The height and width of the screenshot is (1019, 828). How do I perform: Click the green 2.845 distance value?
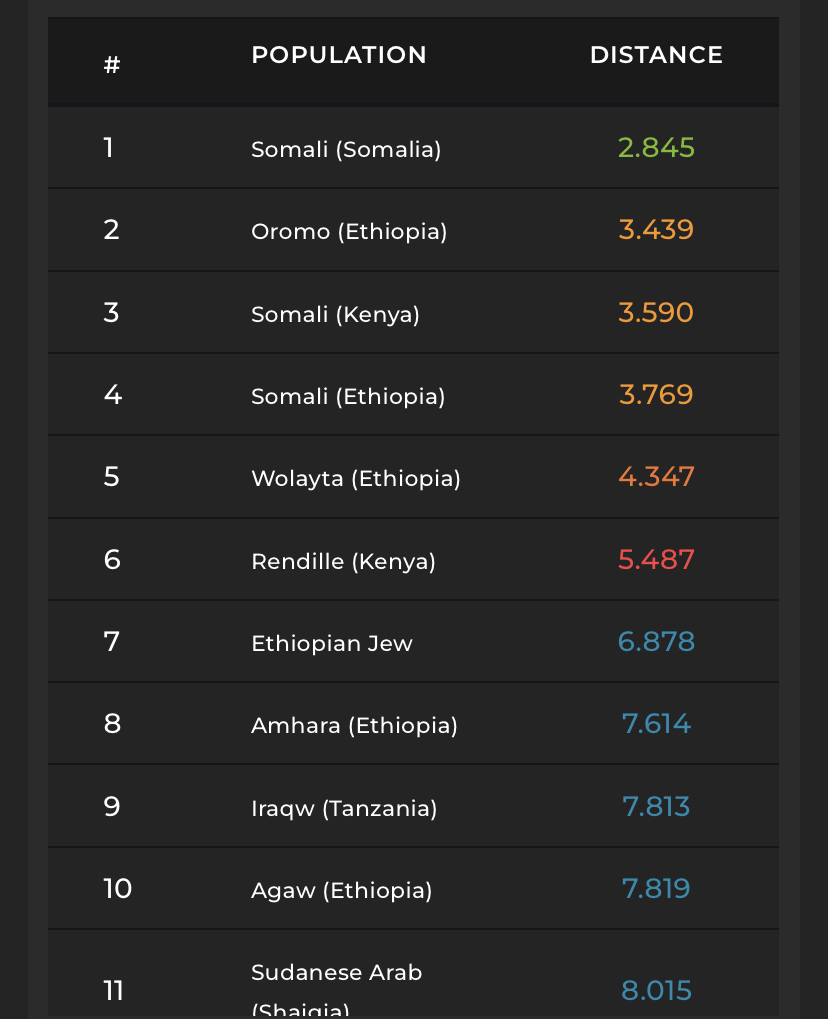pyautogui.click(x=656, y=148)
